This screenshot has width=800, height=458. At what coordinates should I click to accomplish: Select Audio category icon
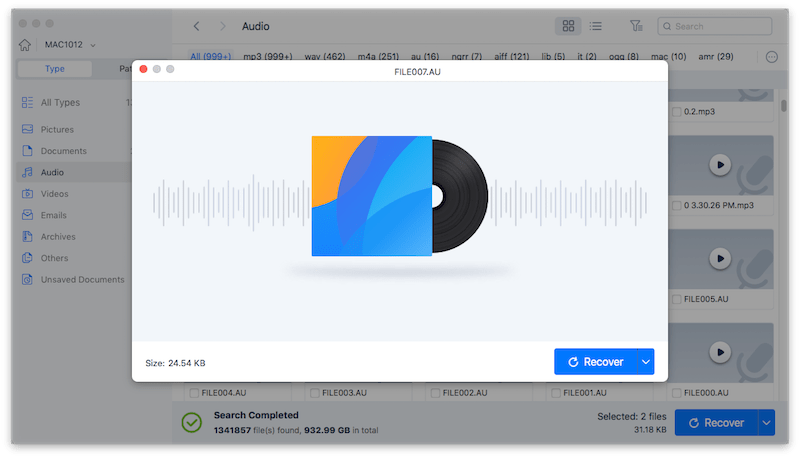pos(28,172)
